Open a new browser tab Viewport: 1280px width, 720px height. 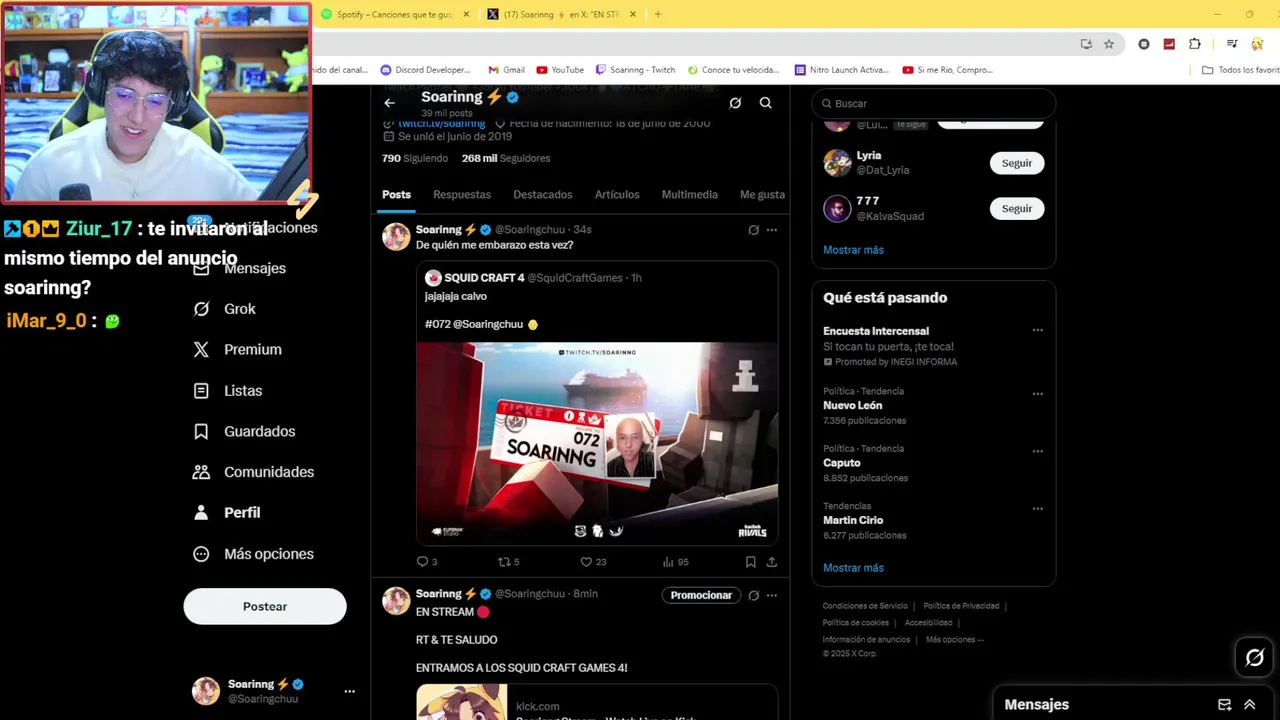[657, 14]
